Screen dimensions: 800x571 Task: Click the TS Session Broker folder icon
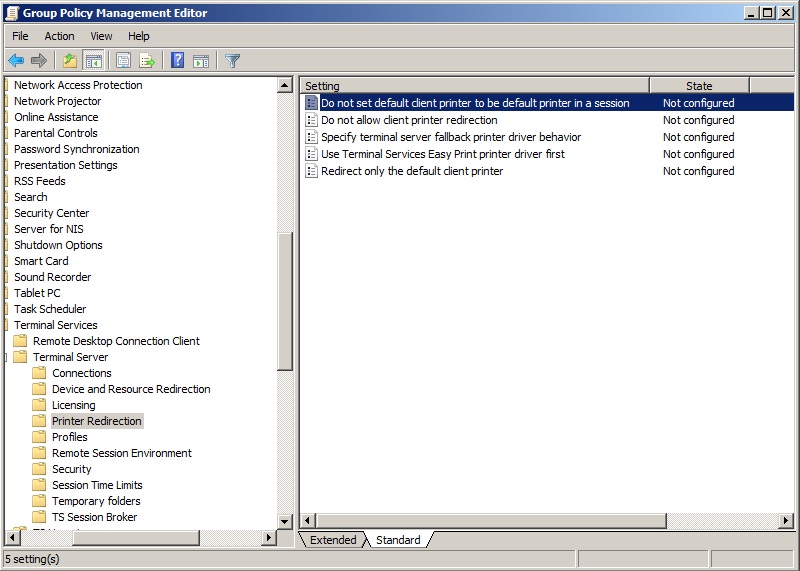39,517
